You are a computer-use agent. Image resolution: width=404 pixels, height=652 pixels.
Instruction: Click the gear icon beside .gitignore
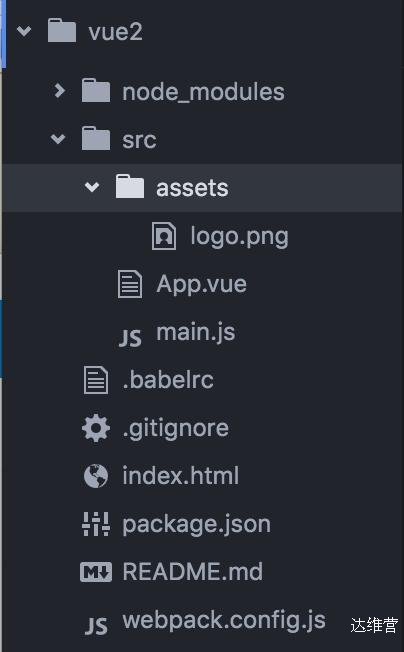(x=96, y=428)
